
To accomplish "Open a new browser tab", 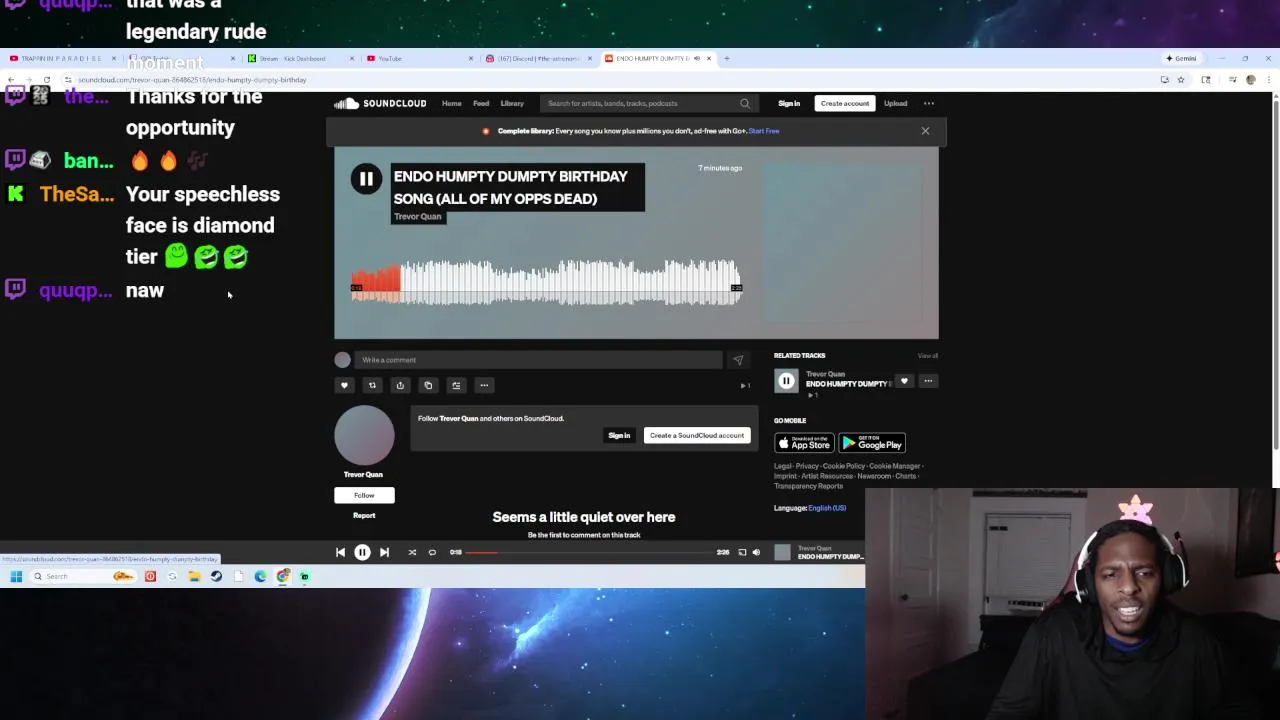I will click(x=727, y=58).
